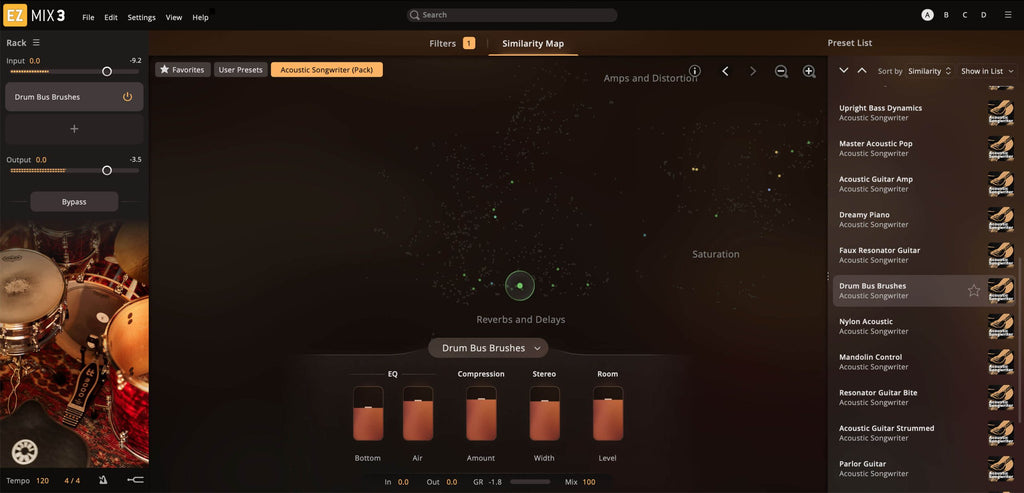1024x493 pixels.
Task: Toggle the Favorites filter
Action: 183,69
